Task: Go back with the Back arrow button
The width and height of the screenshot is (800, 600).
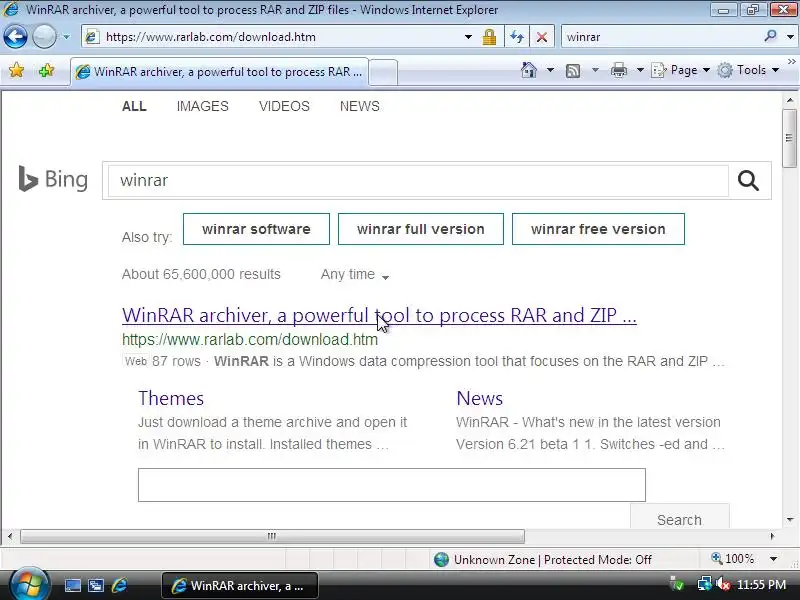Action: (15, 37)
